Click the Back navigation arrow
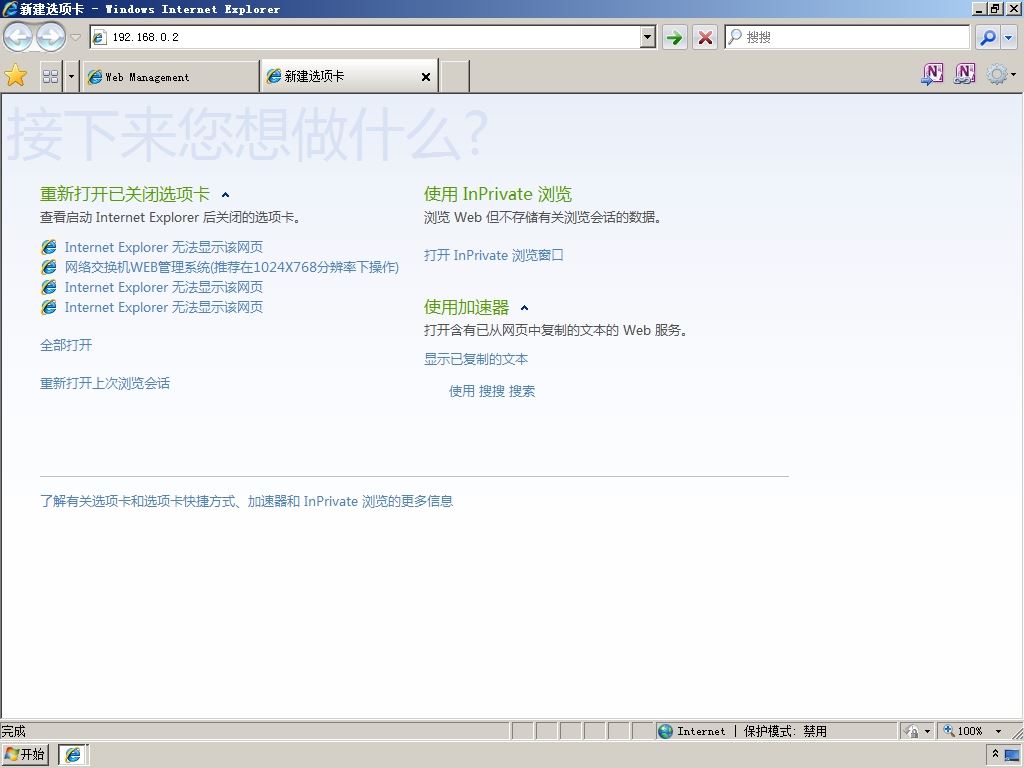 click(x=18, y=37)
